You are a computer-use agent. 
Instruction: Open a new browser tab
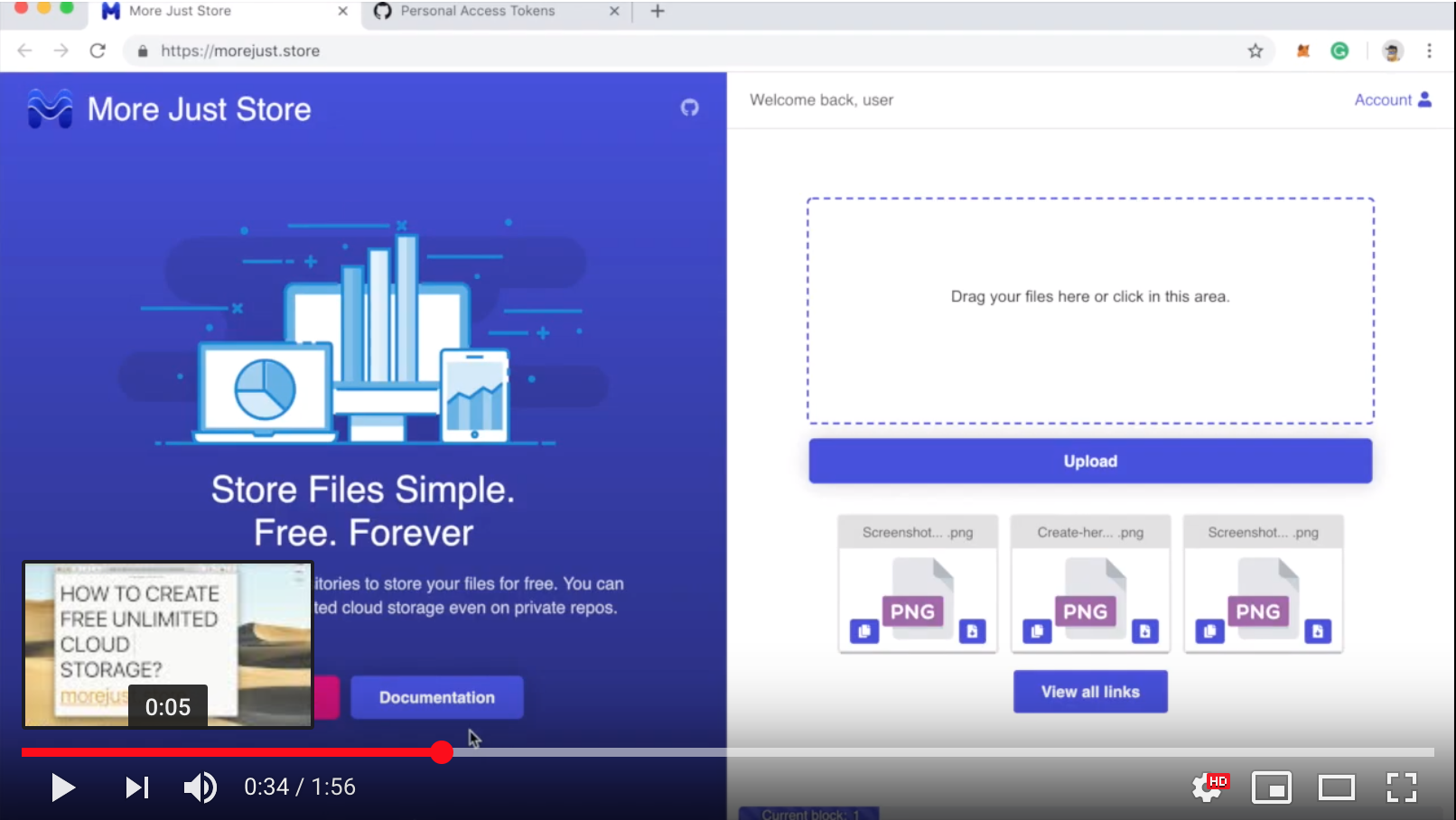(x=658, y=12)
